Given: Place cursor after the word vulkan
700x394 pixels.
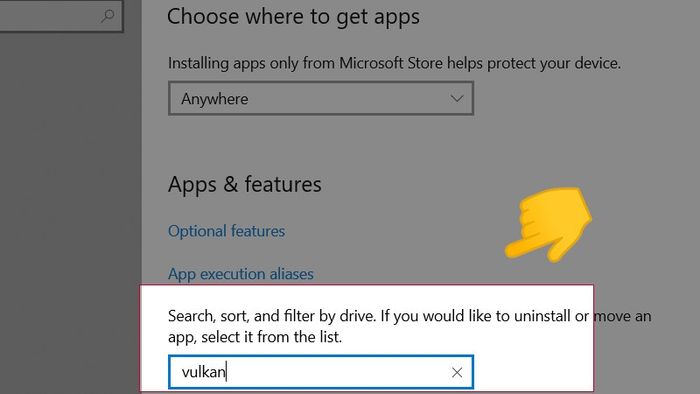Looking at the screenshot, I should 226,372.
